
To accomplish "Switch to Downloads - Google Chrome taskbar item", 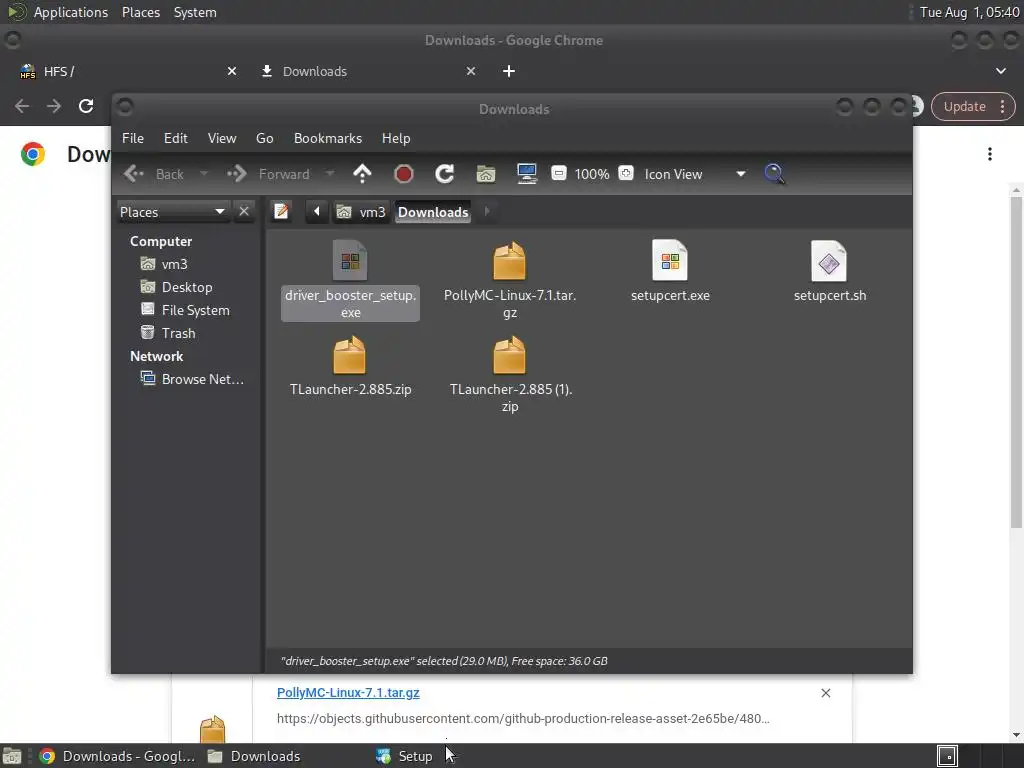I will tap(117, 756).
